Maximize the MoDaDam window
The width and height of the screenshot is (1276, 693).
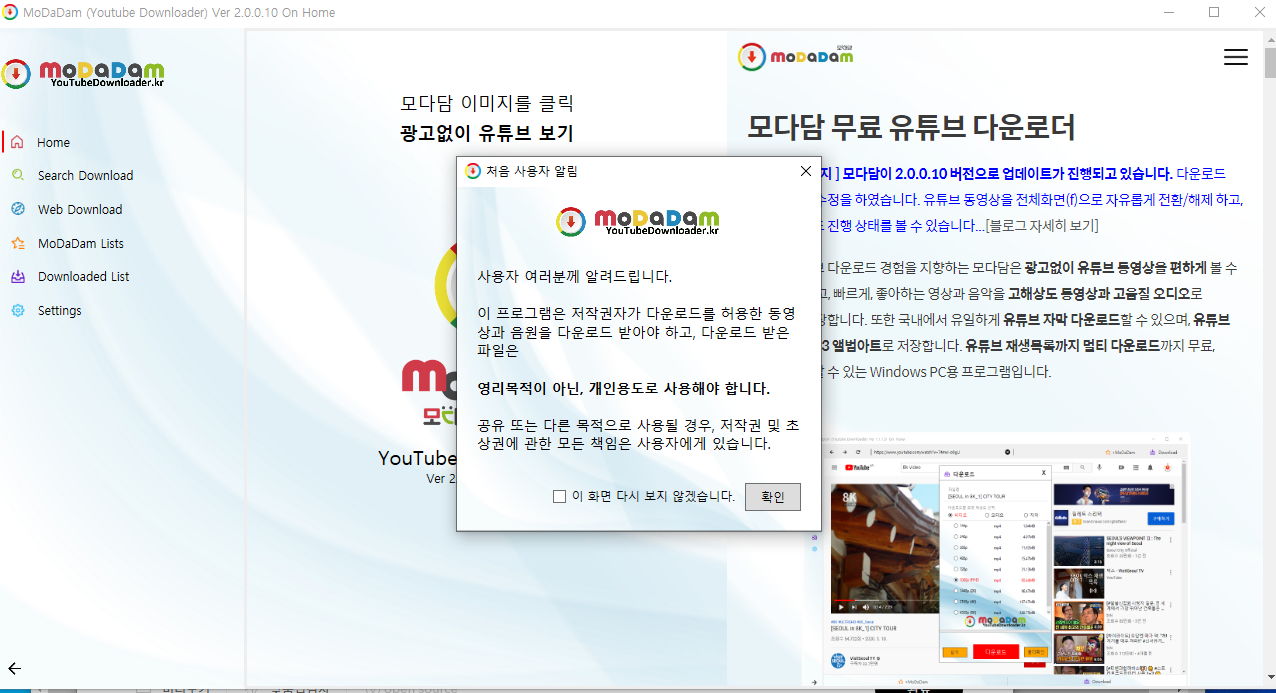(1214, 12)
